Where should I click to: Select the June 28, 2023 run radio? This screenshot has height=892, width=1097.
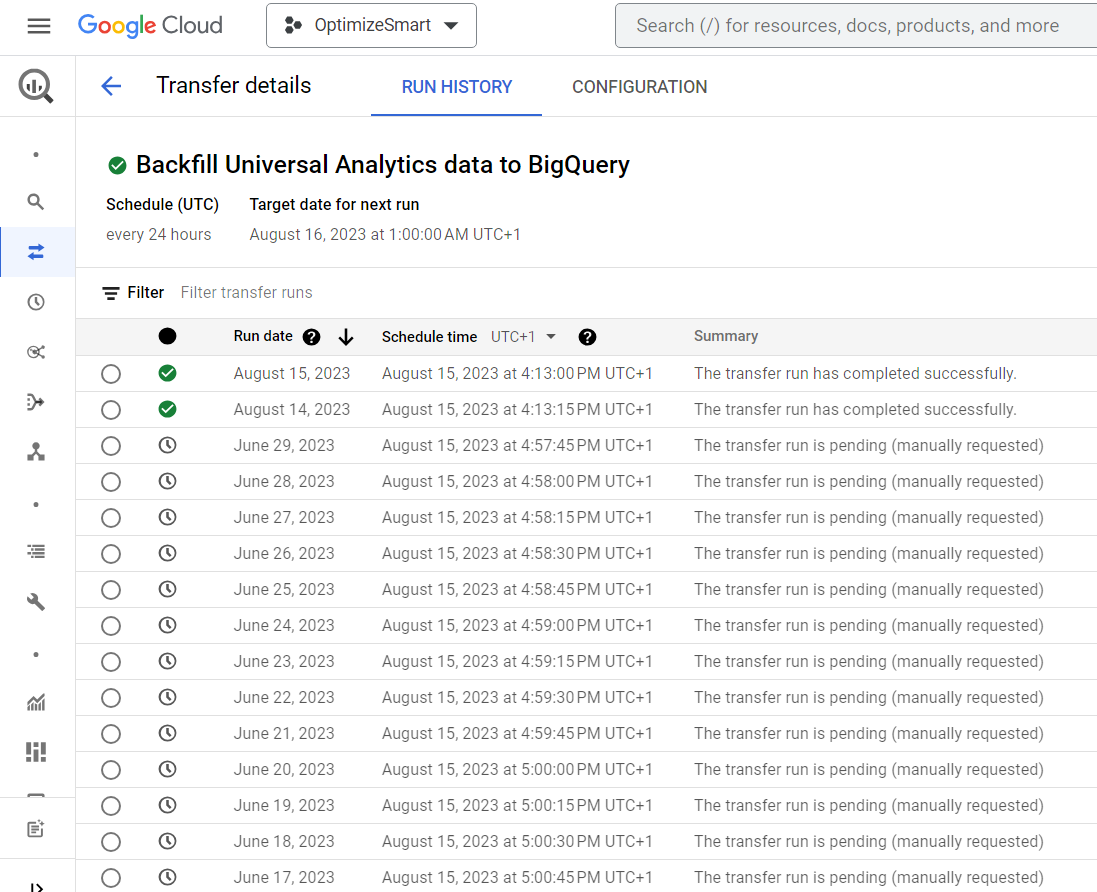tap(111, 482)
